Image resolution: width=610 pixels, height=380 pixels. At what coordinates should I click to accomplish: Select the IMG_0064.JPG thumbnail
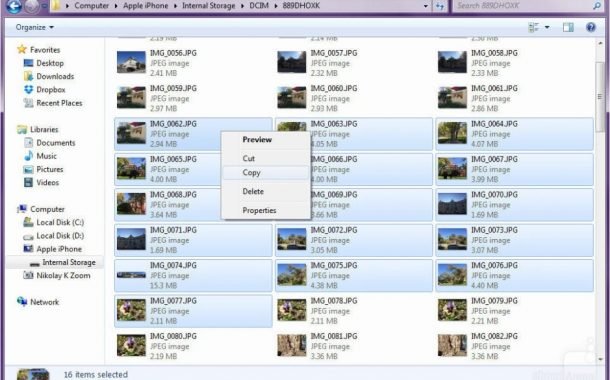[x=452, y=133]
